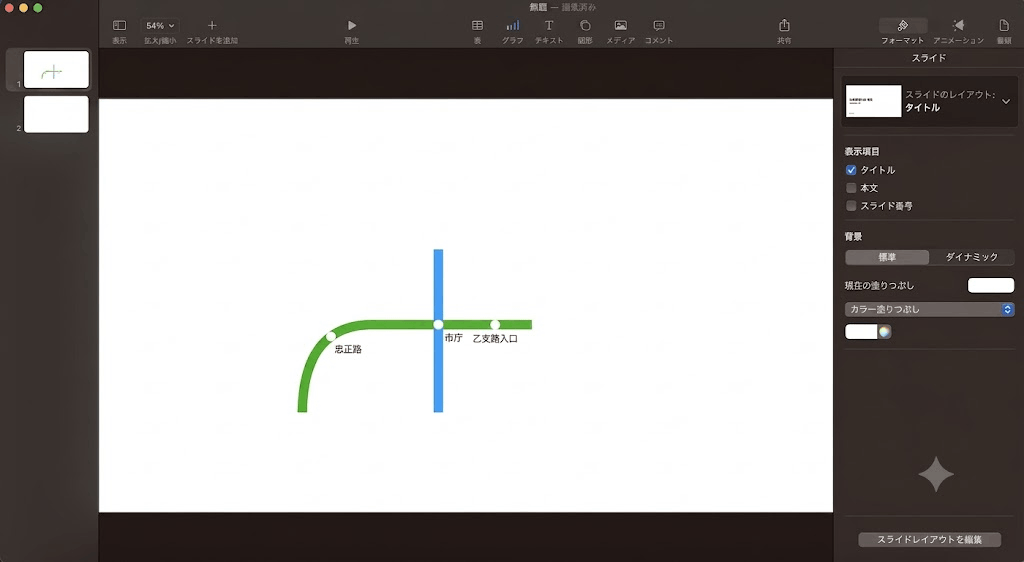This screenshot has height=562, width=1024.
Task: Insert a table using the Table icon
Action: point(477,25)
